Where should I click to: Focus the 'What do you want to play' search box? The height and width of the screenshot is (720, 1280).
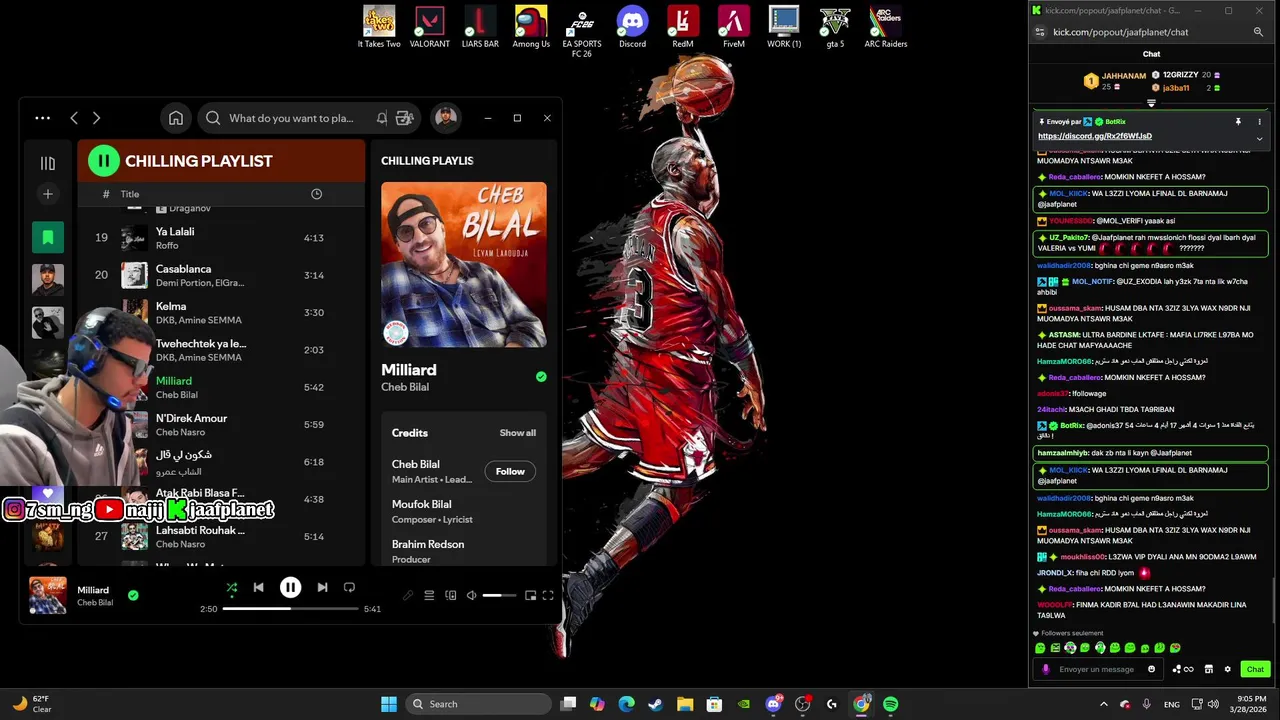click(x=290, y=118)
